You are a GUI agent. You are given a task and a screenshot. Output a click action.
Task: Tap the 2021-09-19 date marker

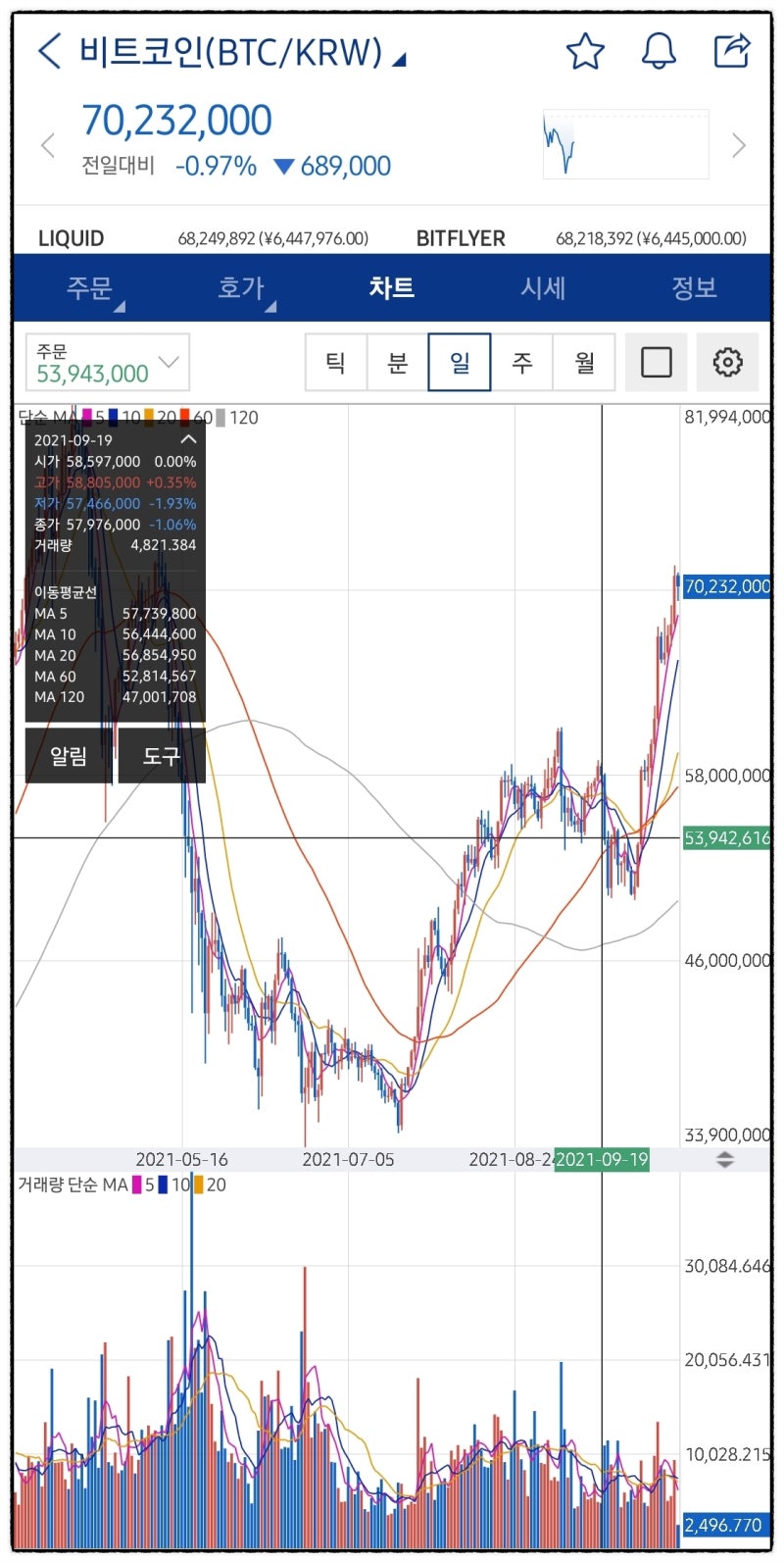tap(602, 1160)
